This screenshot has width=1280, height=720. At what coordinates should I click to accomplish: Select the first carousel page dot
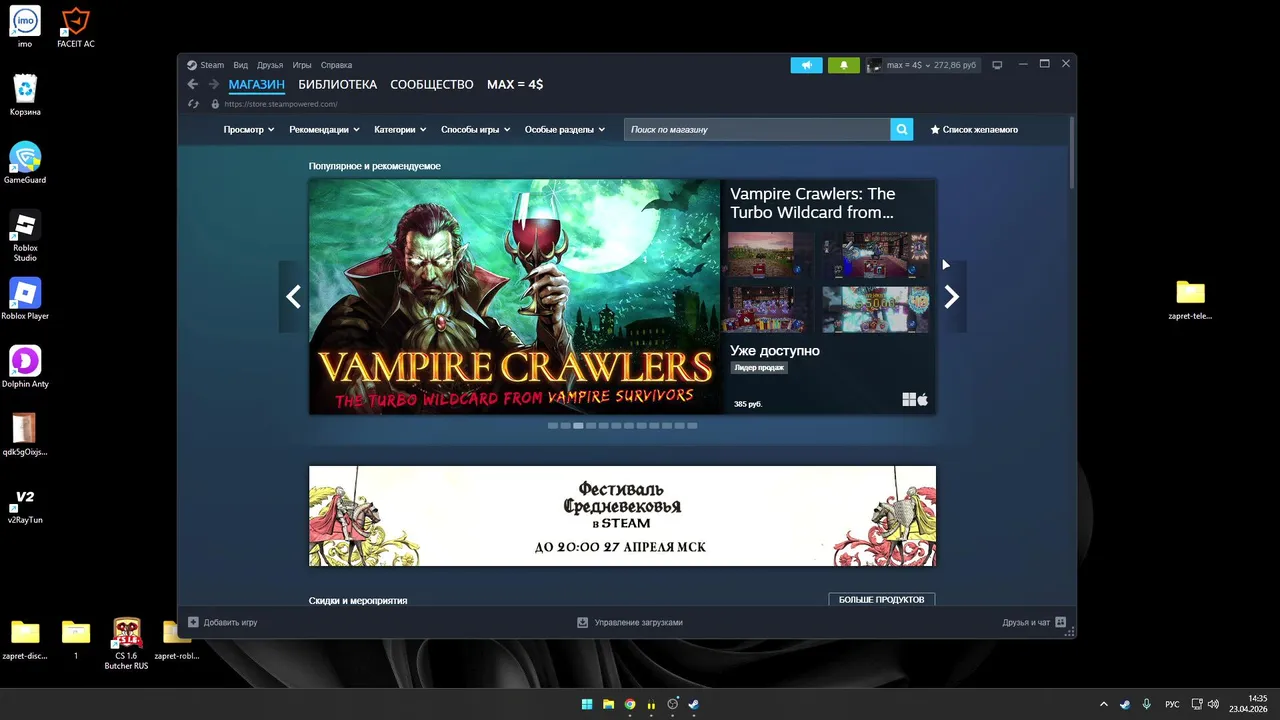553,426
